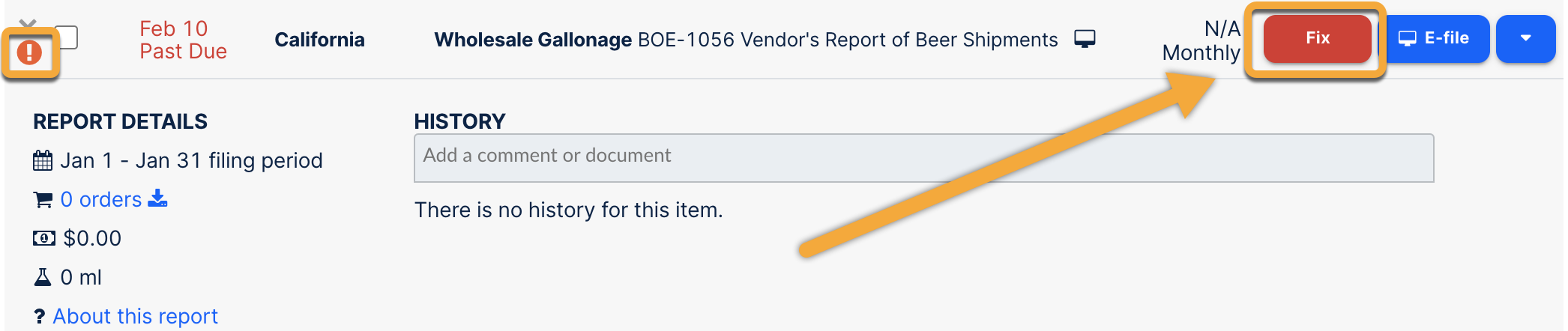Open the 0 orders link
Screen dimensions: 1568x331
point(101,199)
